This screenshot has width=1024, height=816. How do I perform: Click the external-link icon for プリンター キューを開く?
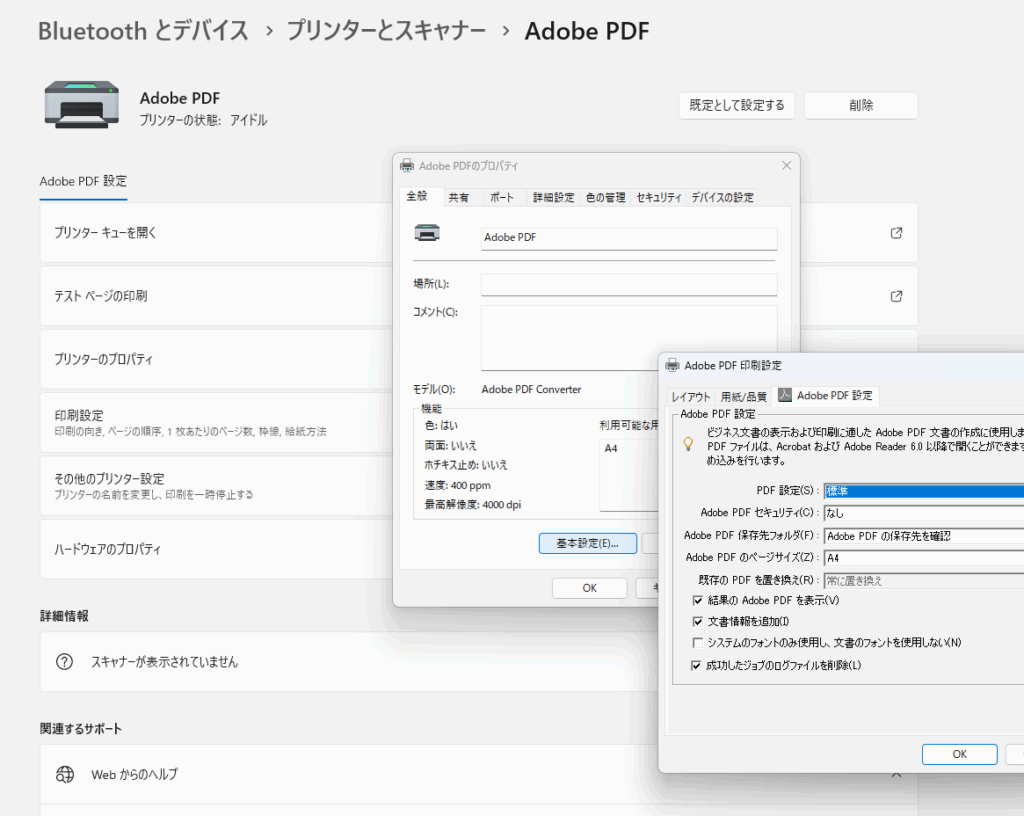pyautogui.click(x=896, y=233)
